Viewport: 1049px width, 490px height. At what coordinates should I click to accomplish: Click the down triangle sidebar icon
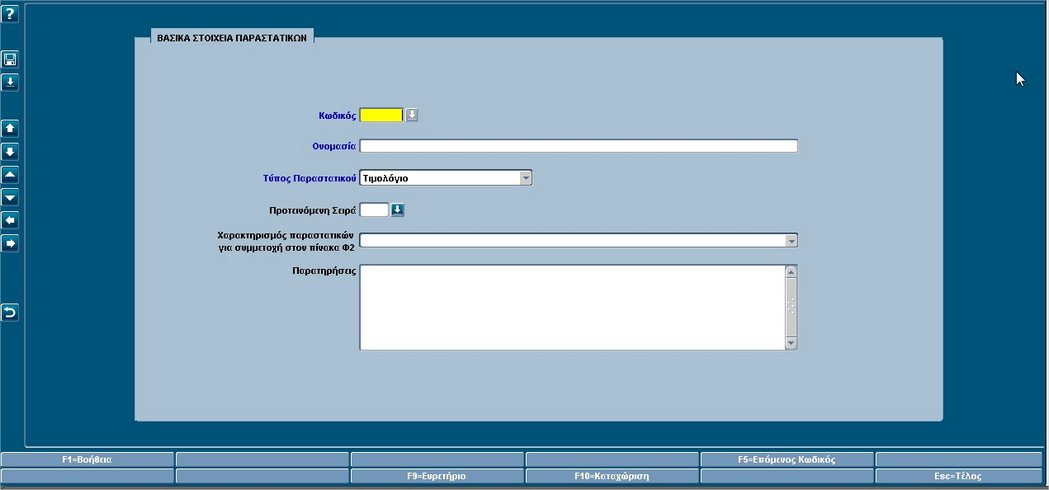pos(11,198)
